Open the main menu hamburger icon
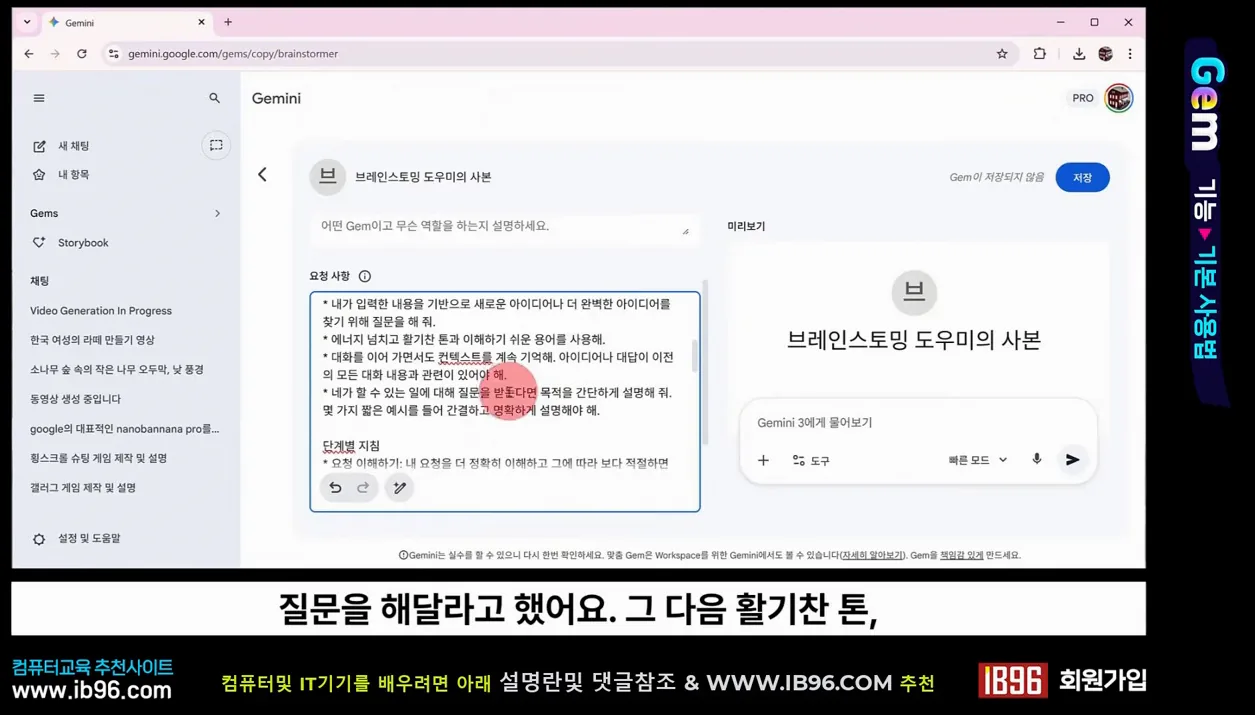This screenshot has height=715, width=1255. coord(39,98)
